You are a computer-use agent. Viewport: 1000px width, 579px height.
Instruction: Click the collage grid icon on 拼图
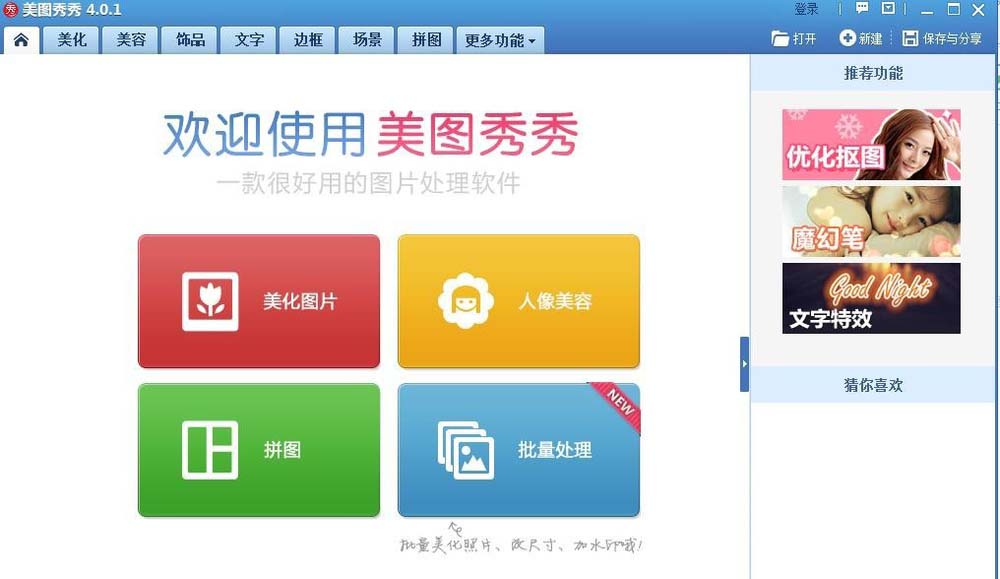210,450
